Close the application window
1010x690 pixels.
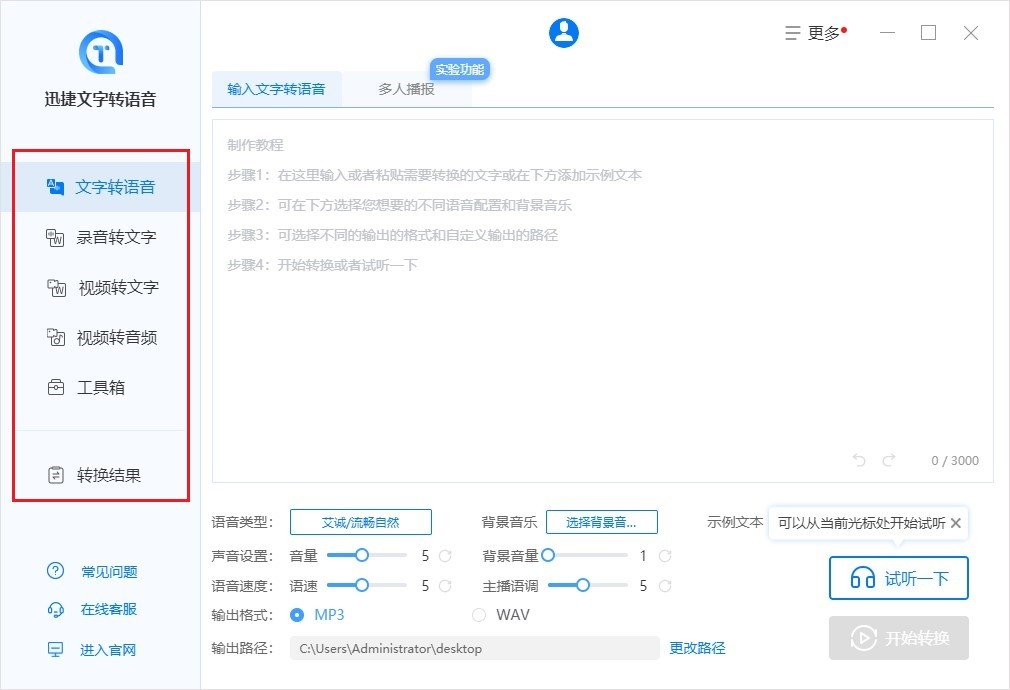coord(971,33)
